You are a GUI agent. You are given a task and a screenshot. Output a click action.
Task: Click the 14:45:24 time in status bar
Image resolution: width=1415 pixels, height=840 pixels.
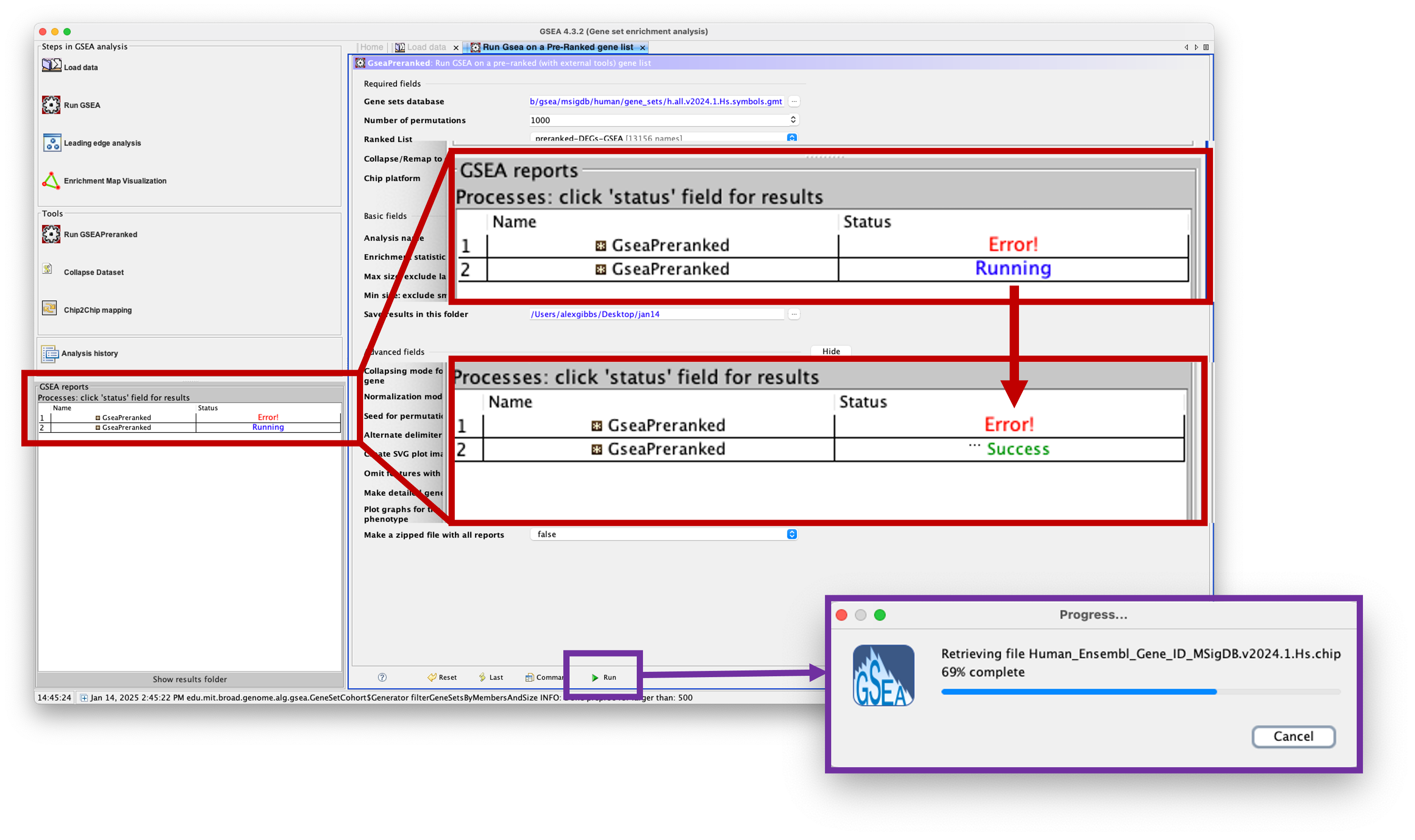click(54, 697)
